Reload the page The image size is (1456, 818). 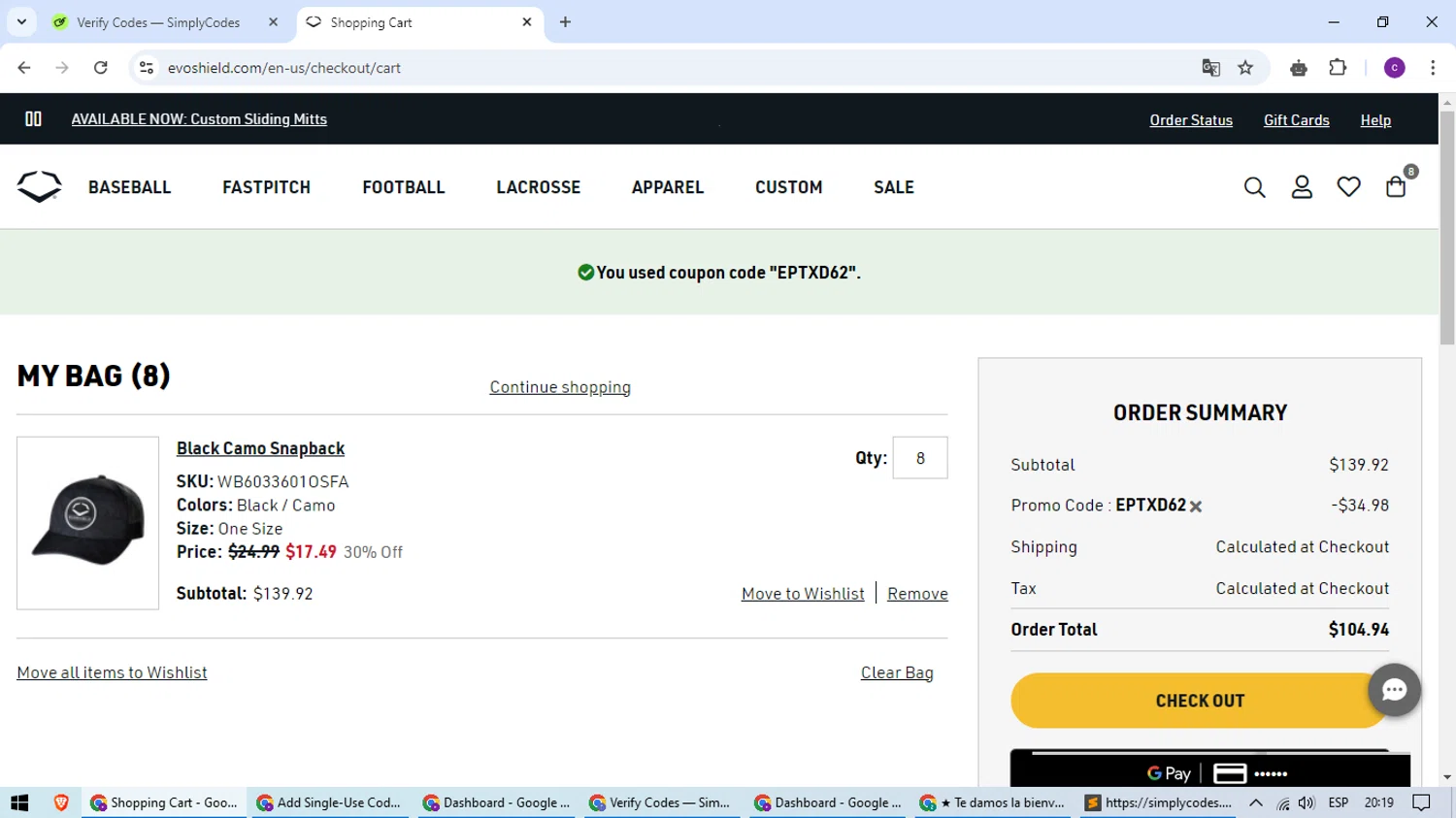point(100,68)
